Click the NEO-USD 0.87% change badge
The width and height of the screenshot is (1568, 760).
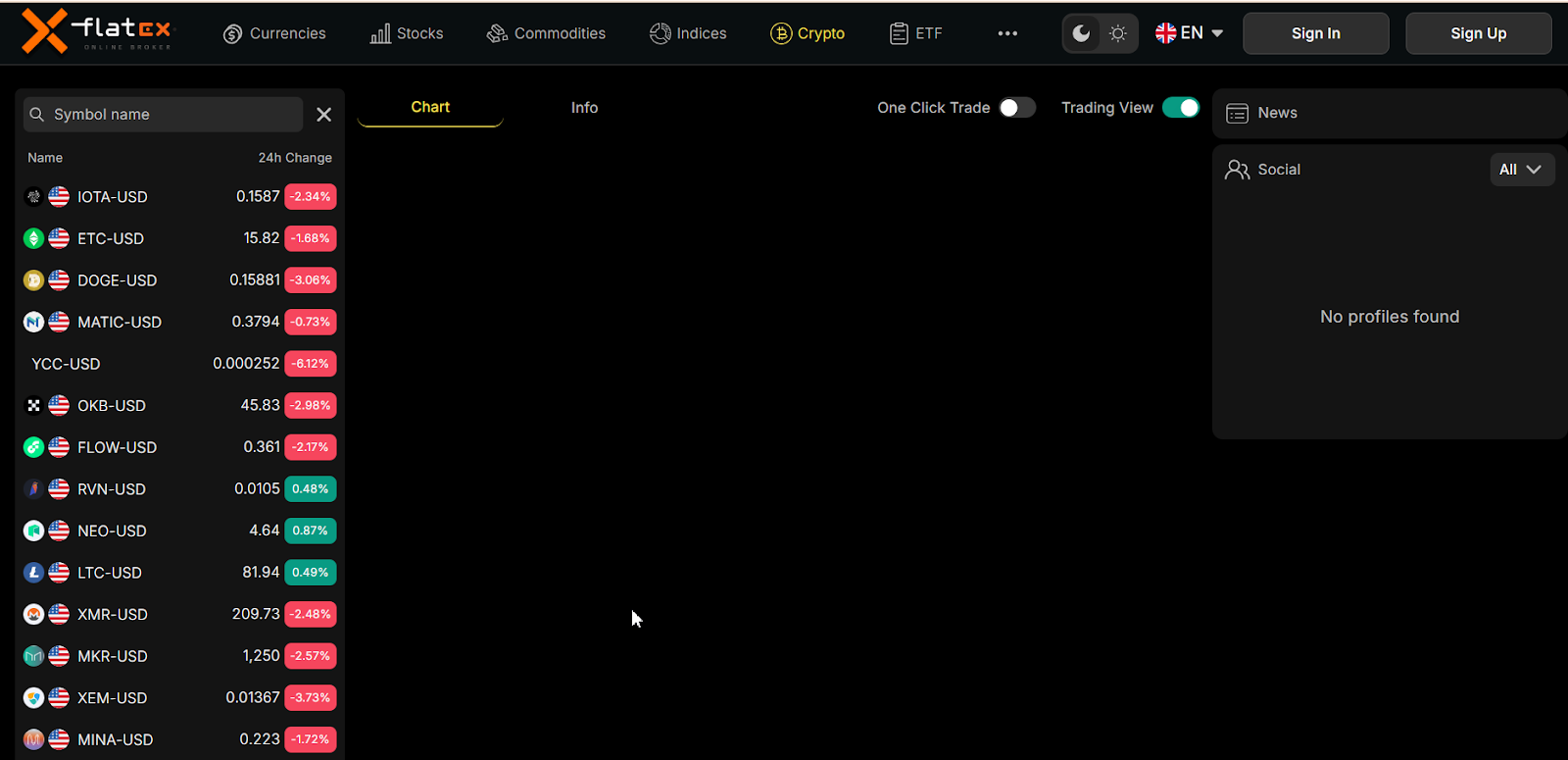311,531
